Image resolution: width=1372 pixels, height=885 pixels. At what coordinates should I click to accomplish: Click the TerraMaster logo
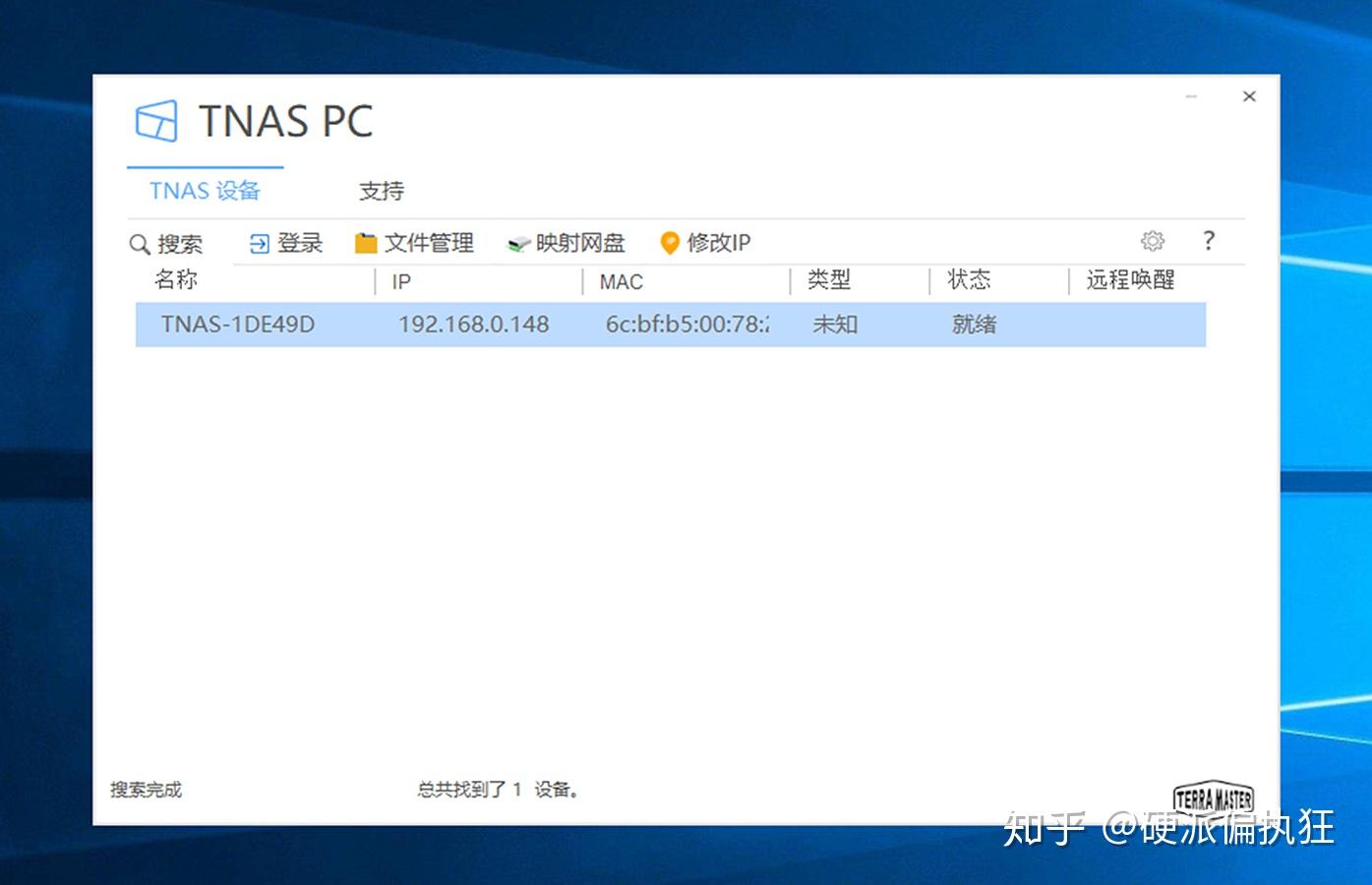pyautogui.click(x=1214, y=798)
